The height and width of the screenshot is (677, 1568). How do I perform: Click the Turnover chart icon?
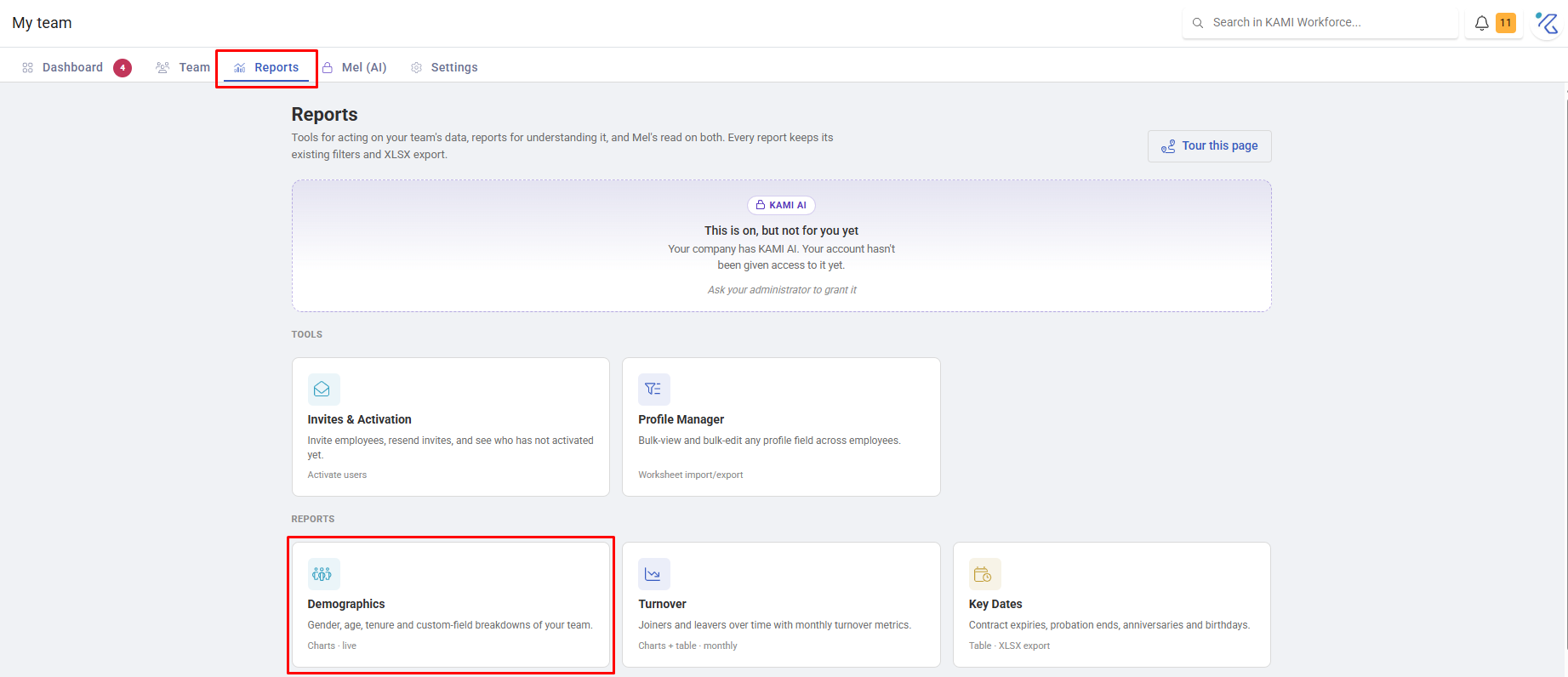point(653,574)
